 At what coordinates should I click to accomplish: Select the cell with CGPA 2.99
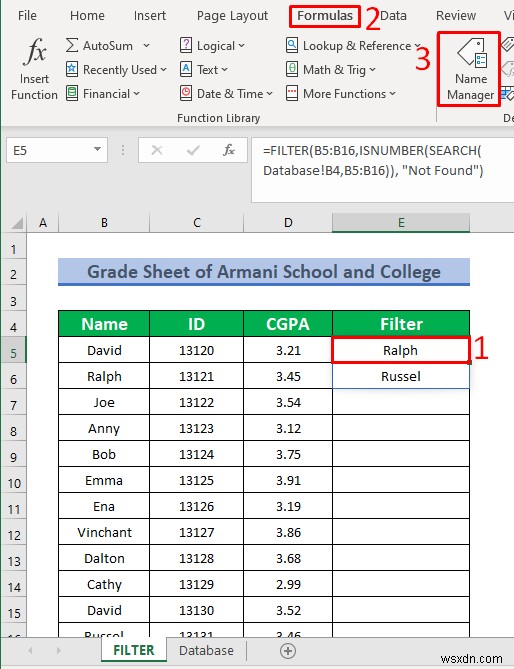(x=288, y=585)
